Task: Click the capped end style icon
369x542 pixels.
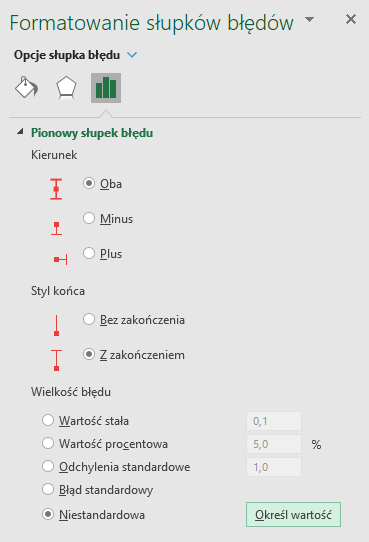Action: pos(56,360)
